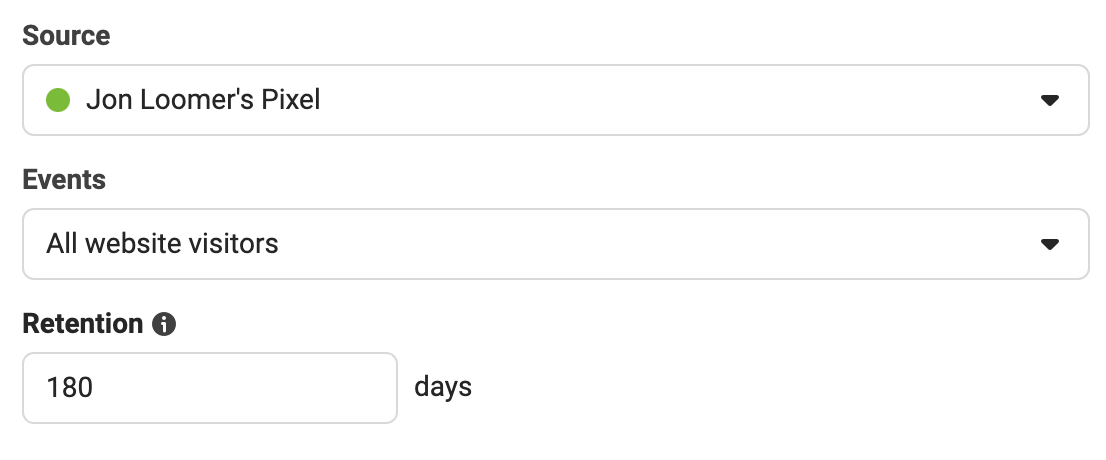
Task: Click the Events label
Action: pyautogui.click(x=64, y=179)
